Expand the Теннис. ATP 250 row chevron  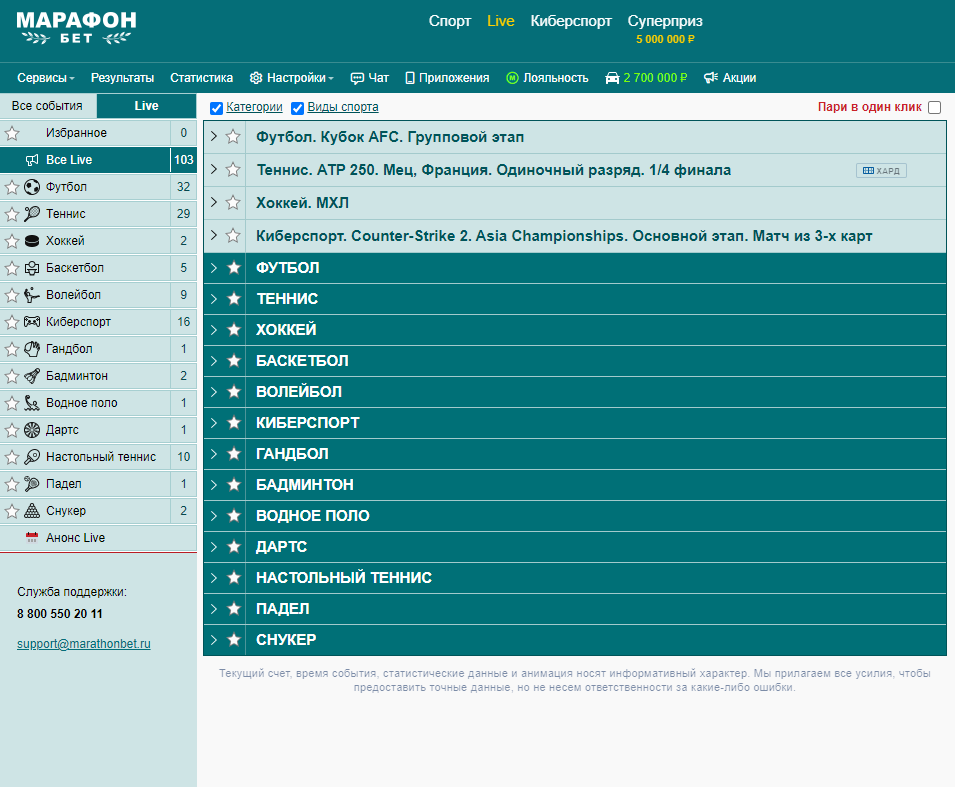pos(214,169)
